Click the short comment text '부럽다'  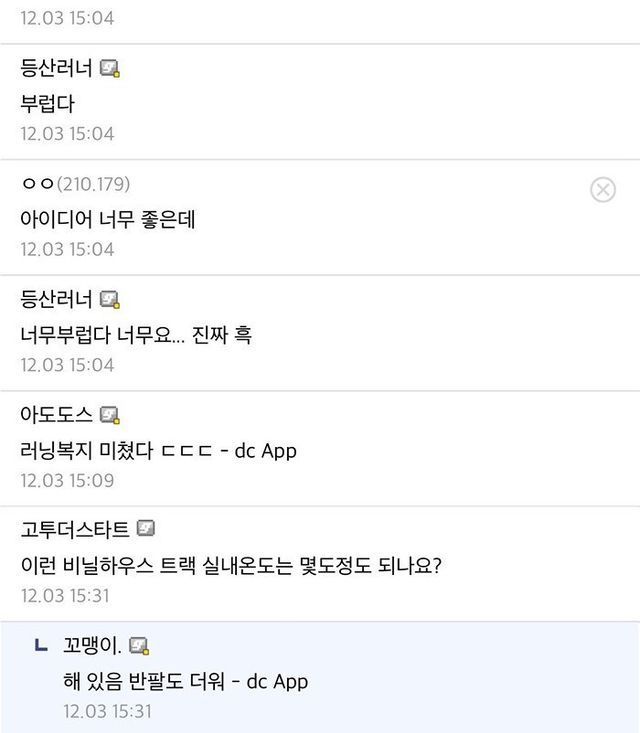pyautogui.click(x=47, y=103)
